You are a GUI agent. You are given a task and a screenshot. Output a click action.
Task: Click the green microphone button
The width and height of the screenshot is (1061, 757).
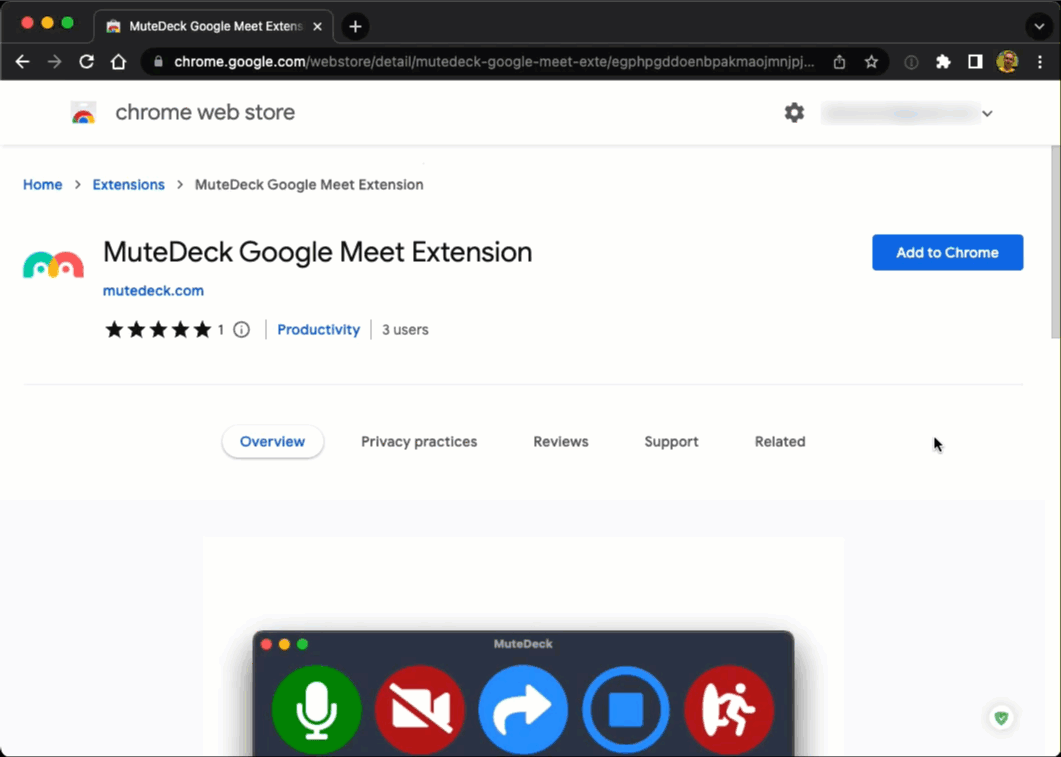[x=317, y=710]
